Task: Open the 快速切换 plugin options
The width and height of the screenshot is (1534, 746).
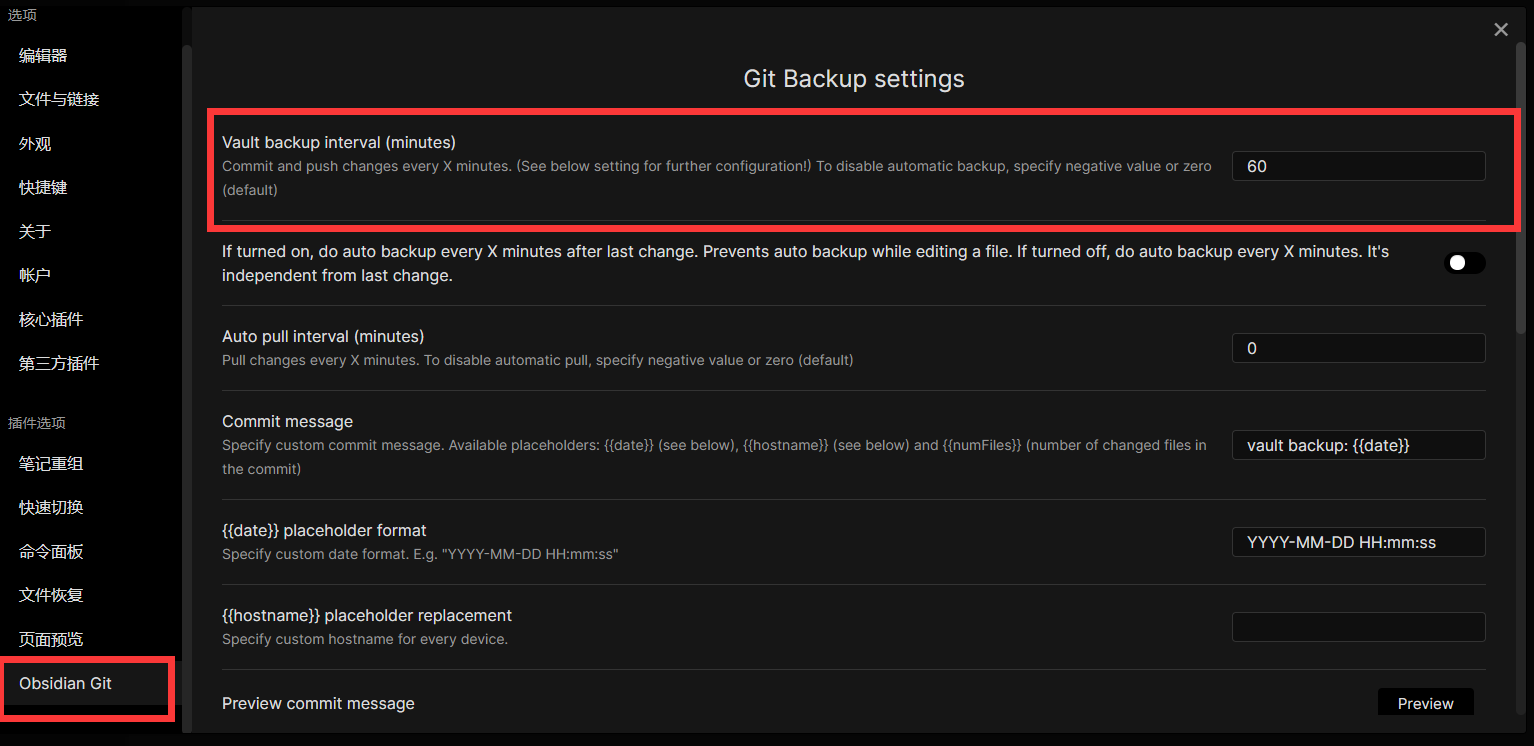Action: click(x=51, y=508)
